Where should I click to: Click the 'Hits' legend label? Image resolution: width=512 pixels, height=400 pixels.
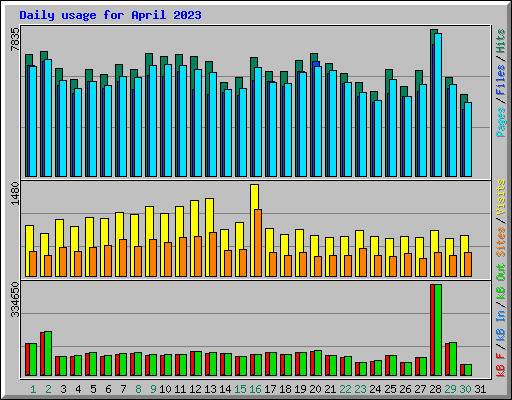point(501,41)
